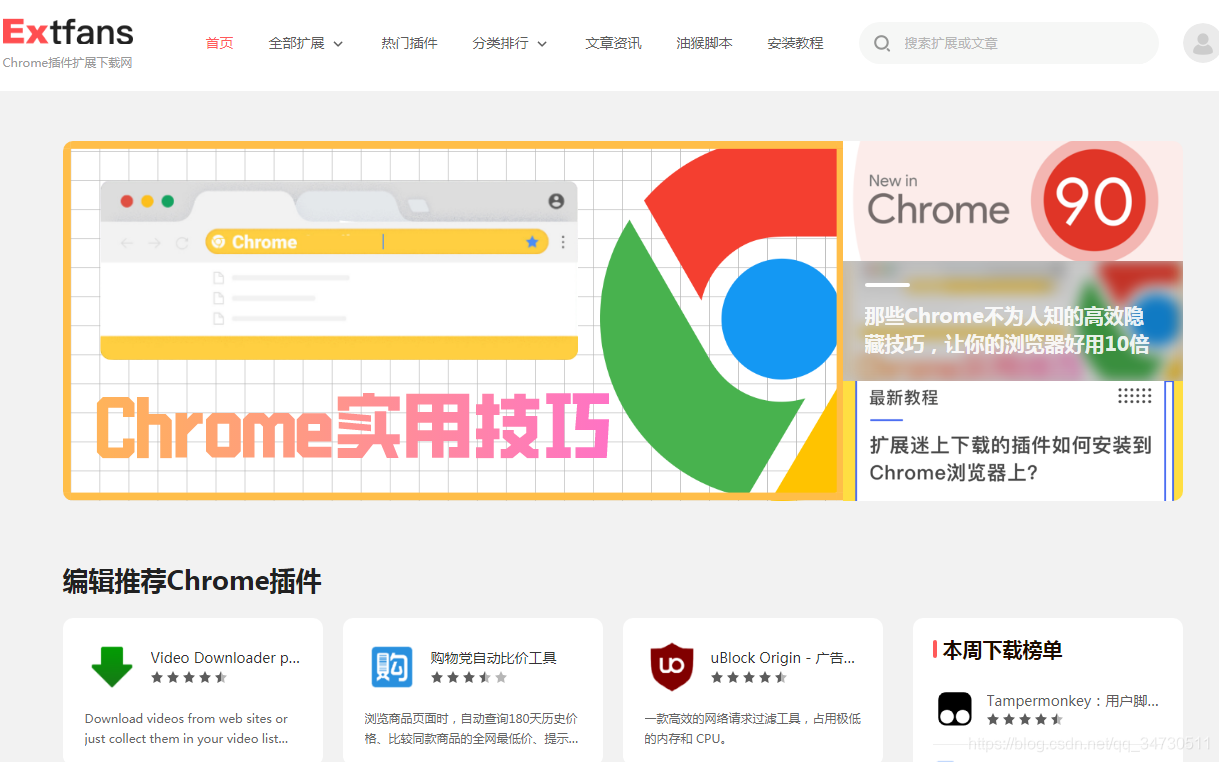Open uBlock Origin plugin title
Image resolution: width=1219 pixels, height=762 pixels.
coord(782,657)
